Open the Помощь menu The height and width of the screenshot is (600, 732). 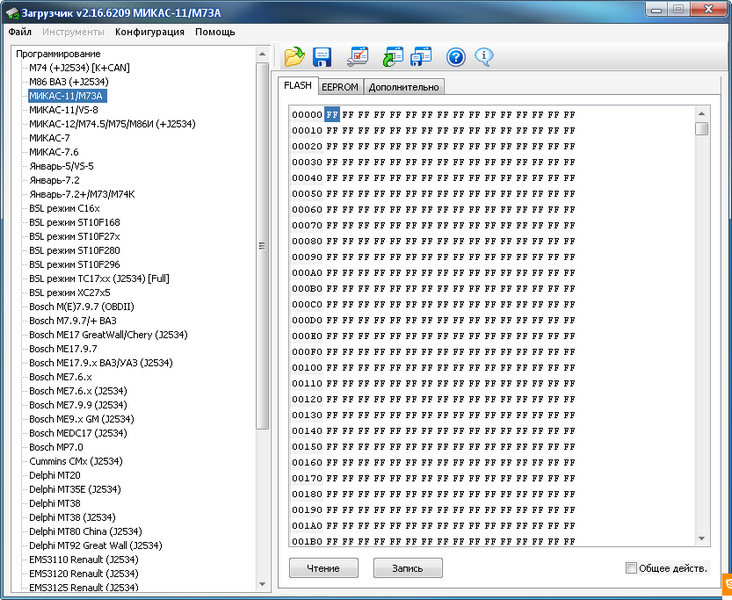click(x=215, y=32)
